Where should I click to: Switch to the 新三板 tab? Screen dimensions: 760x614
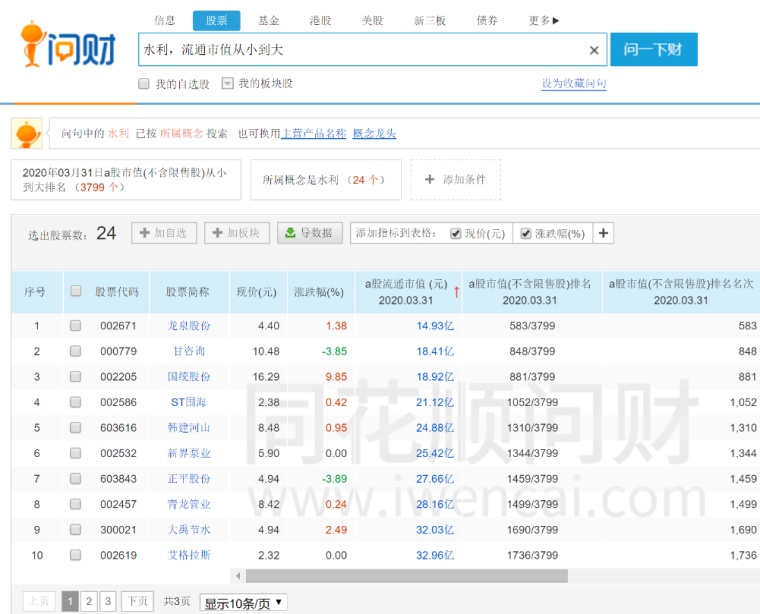(x=429, y=20)
